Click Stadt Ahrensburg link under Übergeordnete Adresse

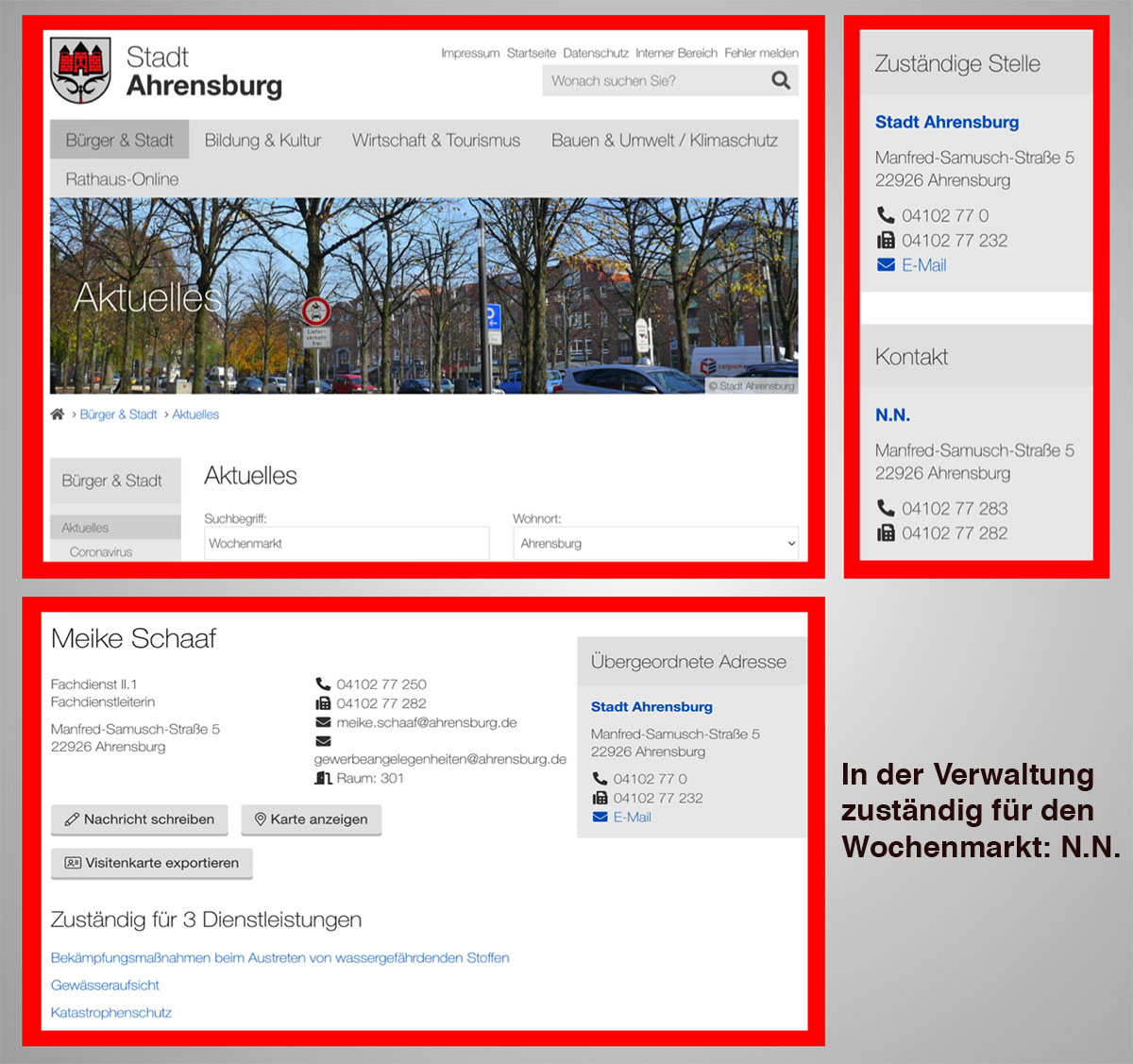(x=651, y=706)
